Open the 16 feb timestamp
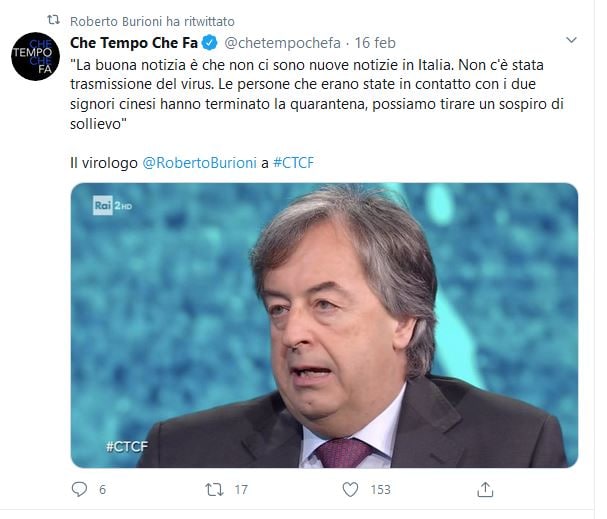This screenshot has width=607, height=519. click(x=375, y=43)
